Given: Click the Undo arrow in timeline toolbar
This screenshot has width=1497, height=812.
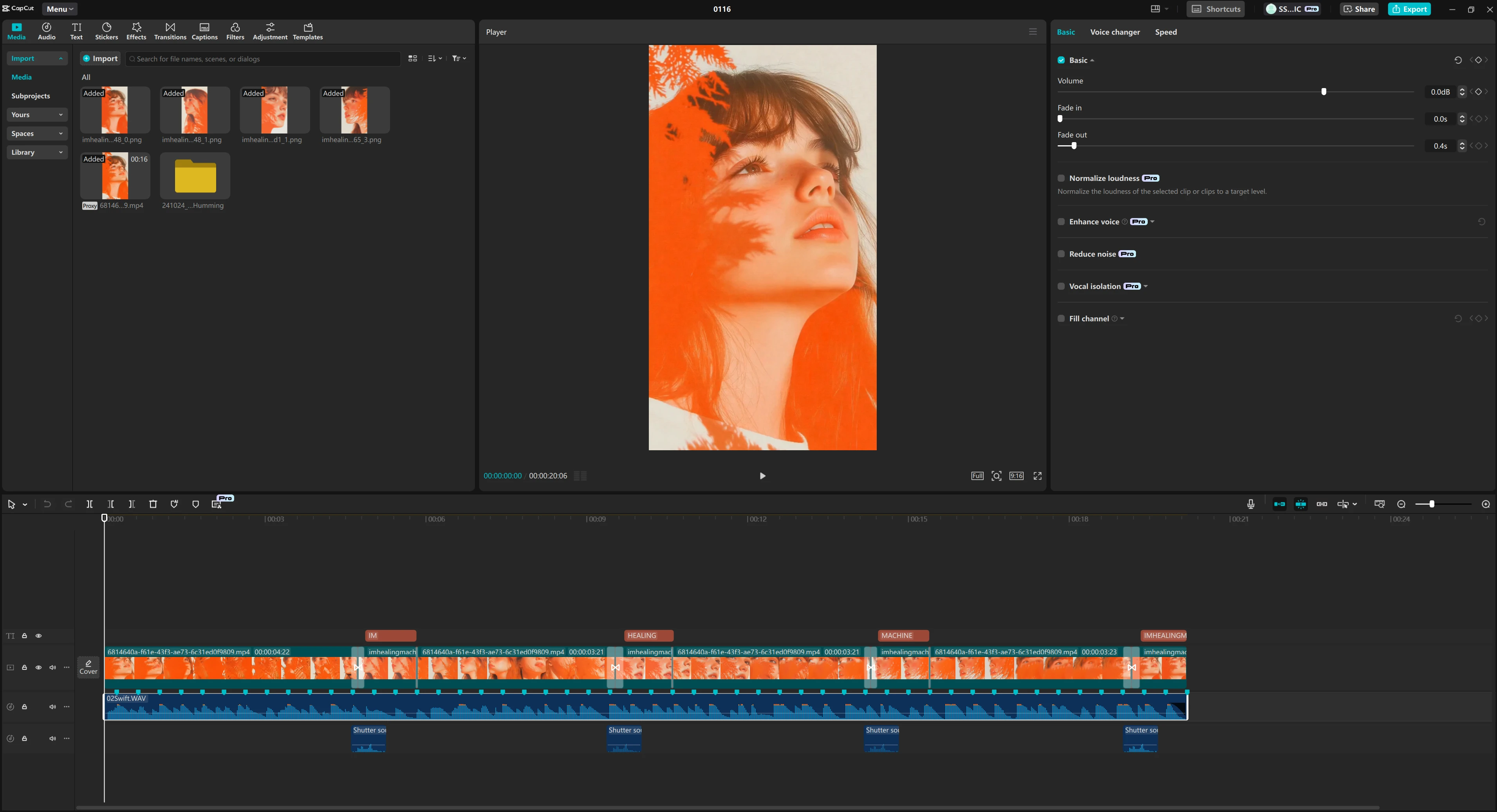Looking at the screenshot, I should [47, 504].
